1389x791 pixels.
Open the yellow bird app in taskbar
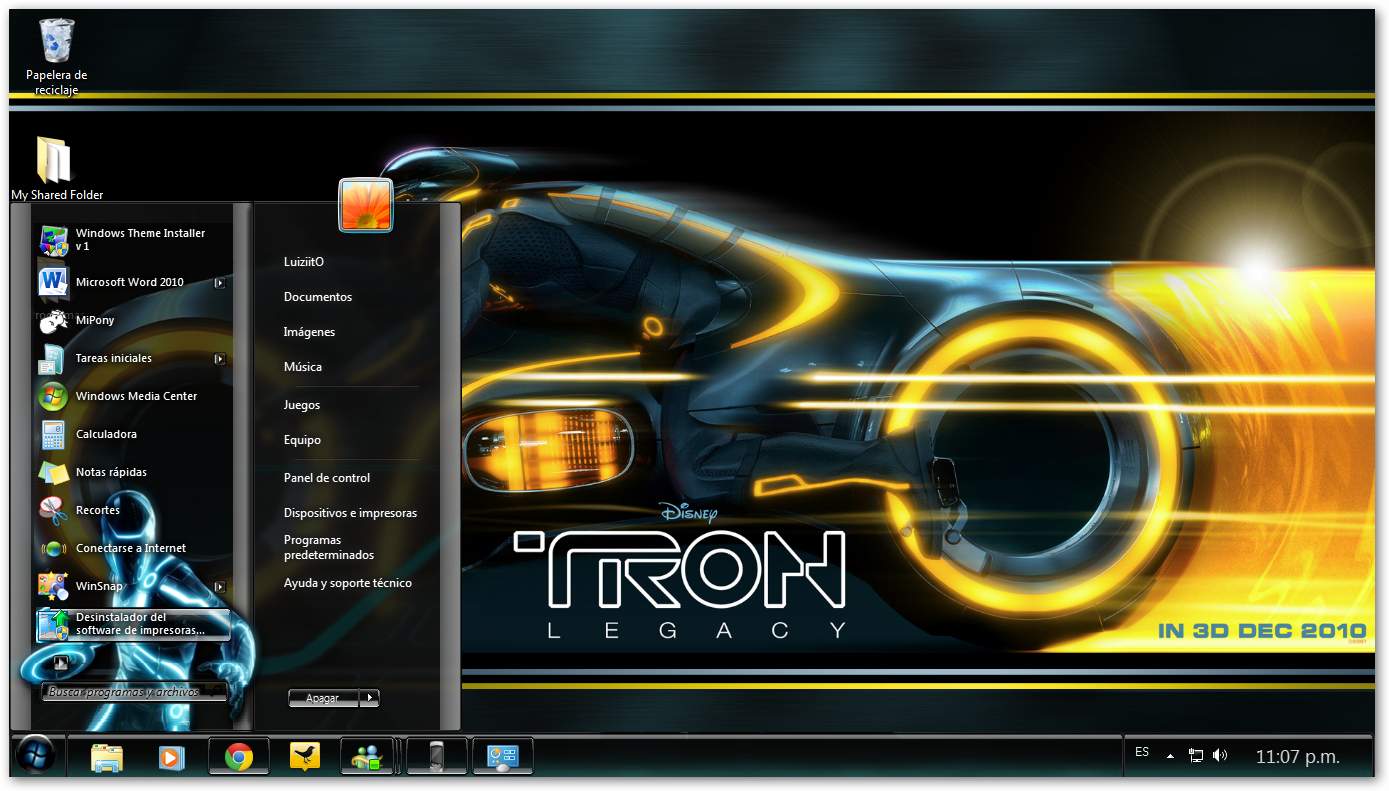pyautogui.click(x=304, y=757)
